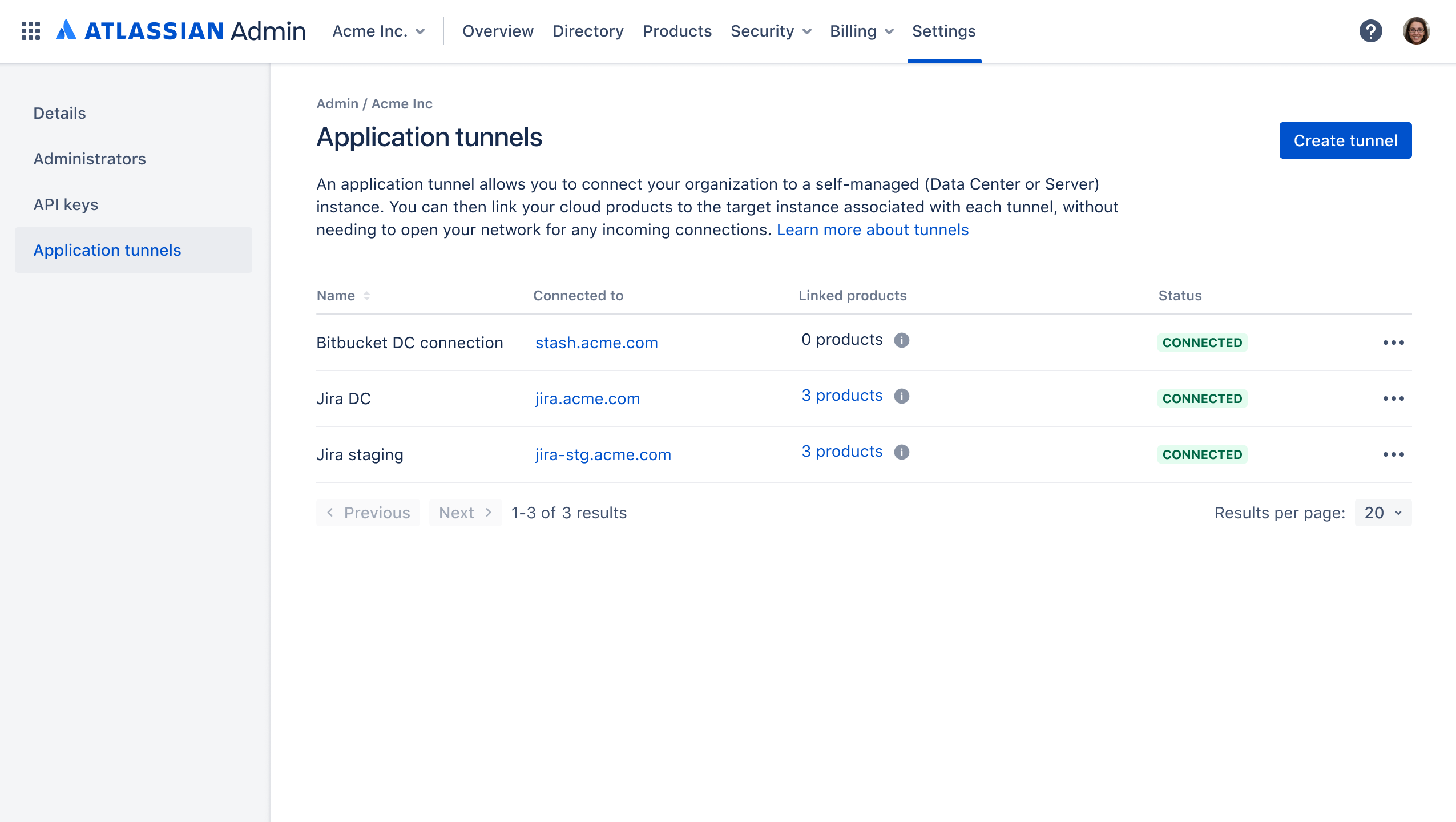Click the Admin breadcrumb link
1456x822 pixels.
pyautogui.click(x=337, y=104)
